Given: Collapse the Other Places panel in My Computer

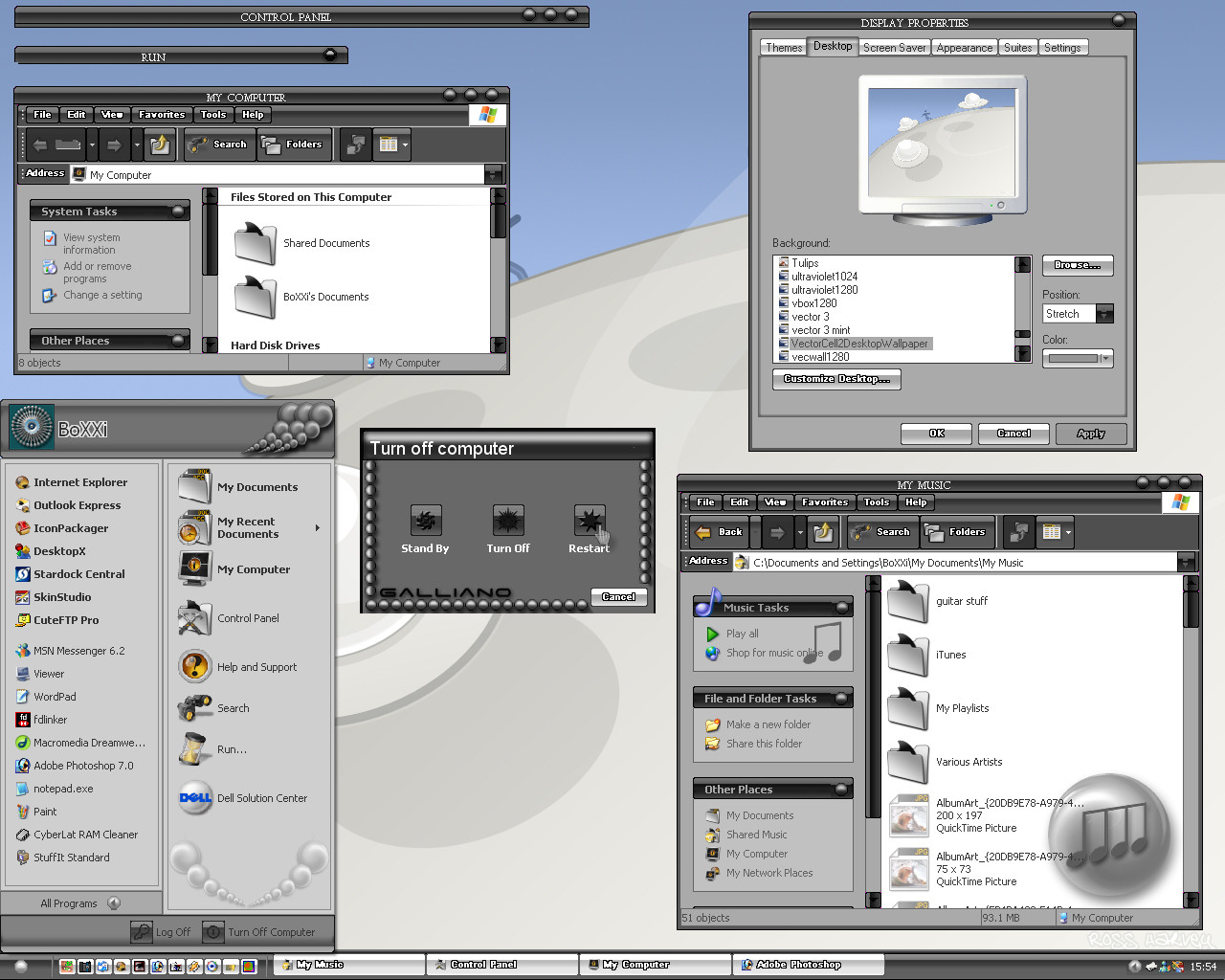Looking at the screenshot, I should point(178,341).
